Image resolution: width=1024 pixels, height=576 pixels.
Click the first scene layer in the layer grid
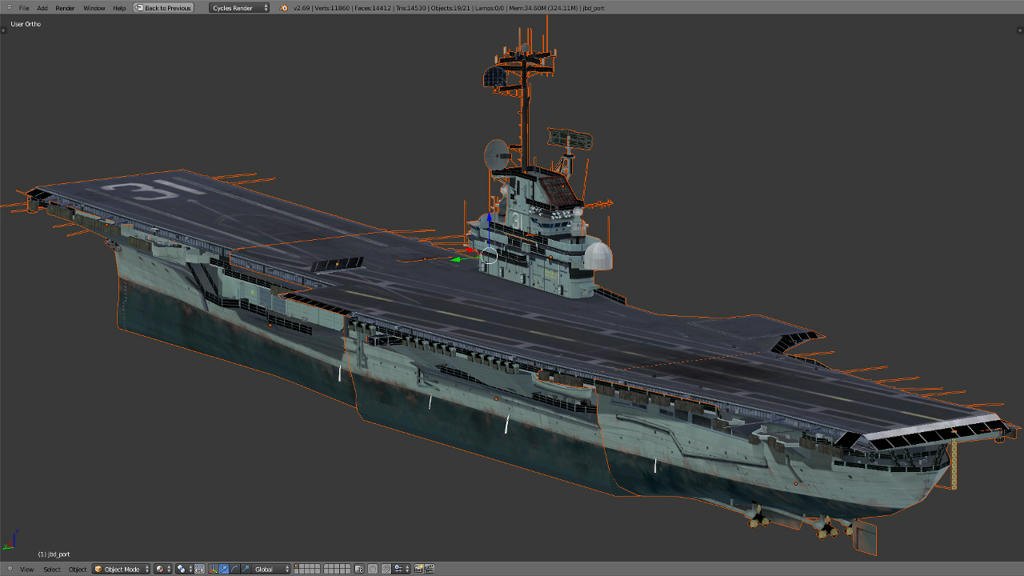tap(298, 567)
